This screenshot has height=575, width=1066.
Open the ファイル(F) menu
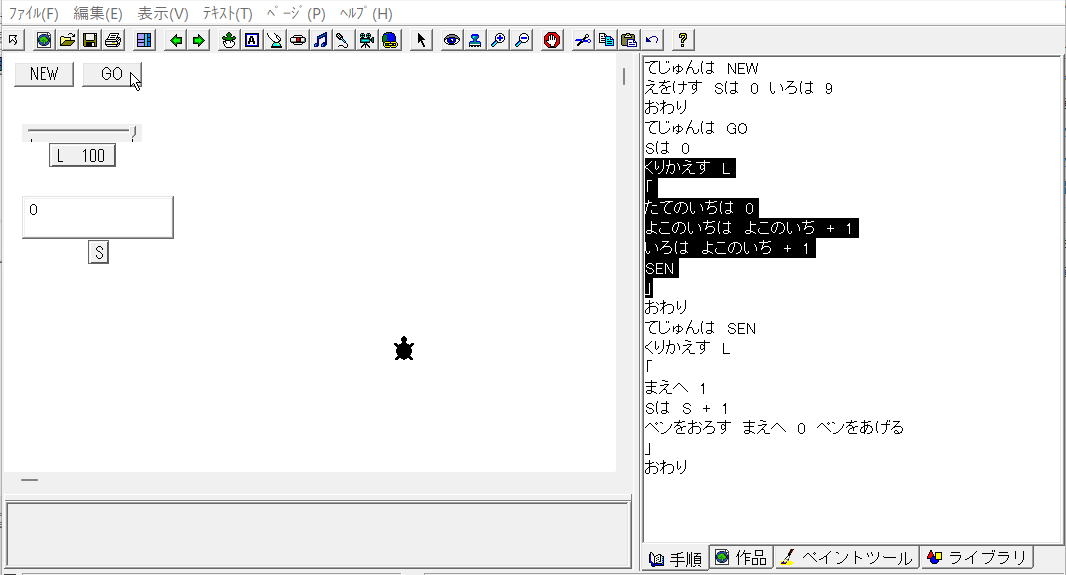pos(33,14)
